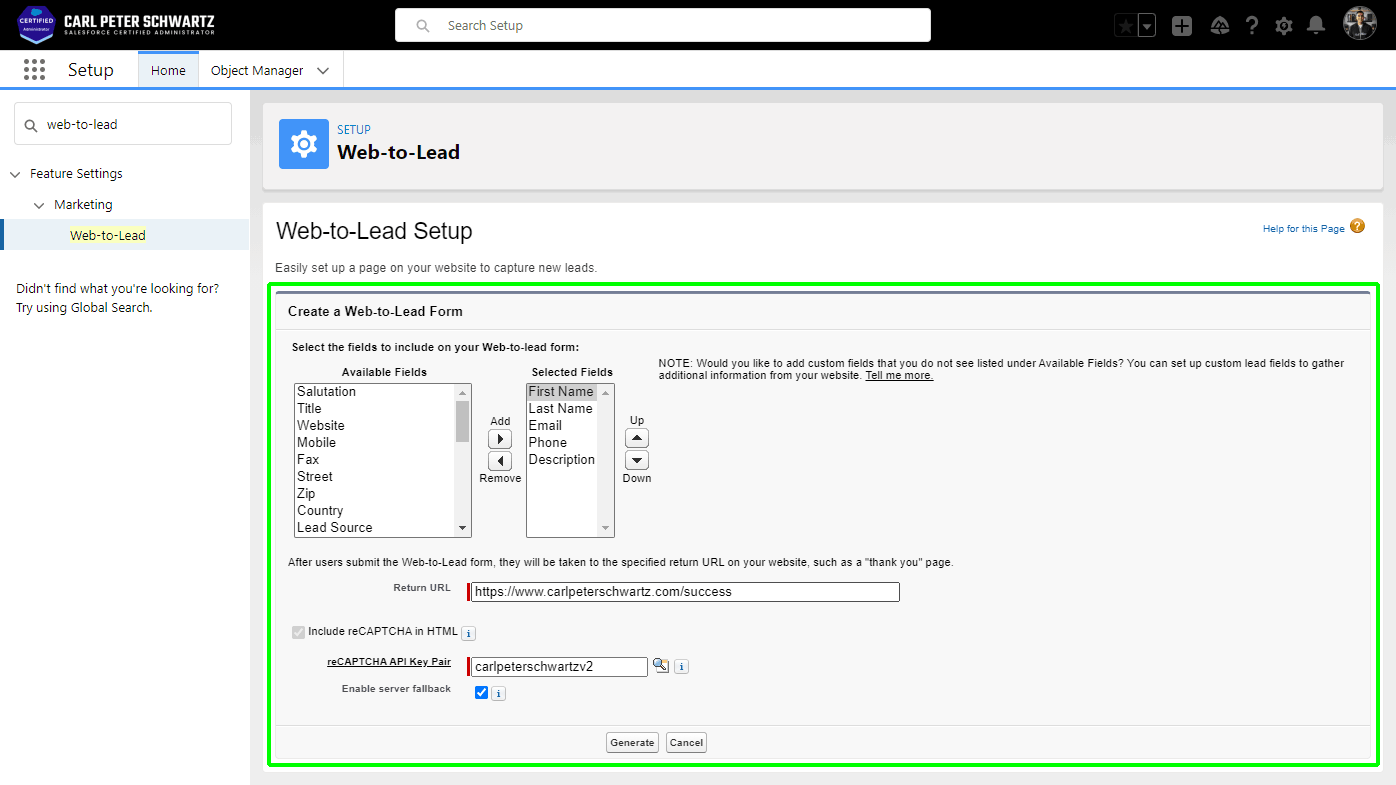Click the Quick Find search magnifier icon

30,125
